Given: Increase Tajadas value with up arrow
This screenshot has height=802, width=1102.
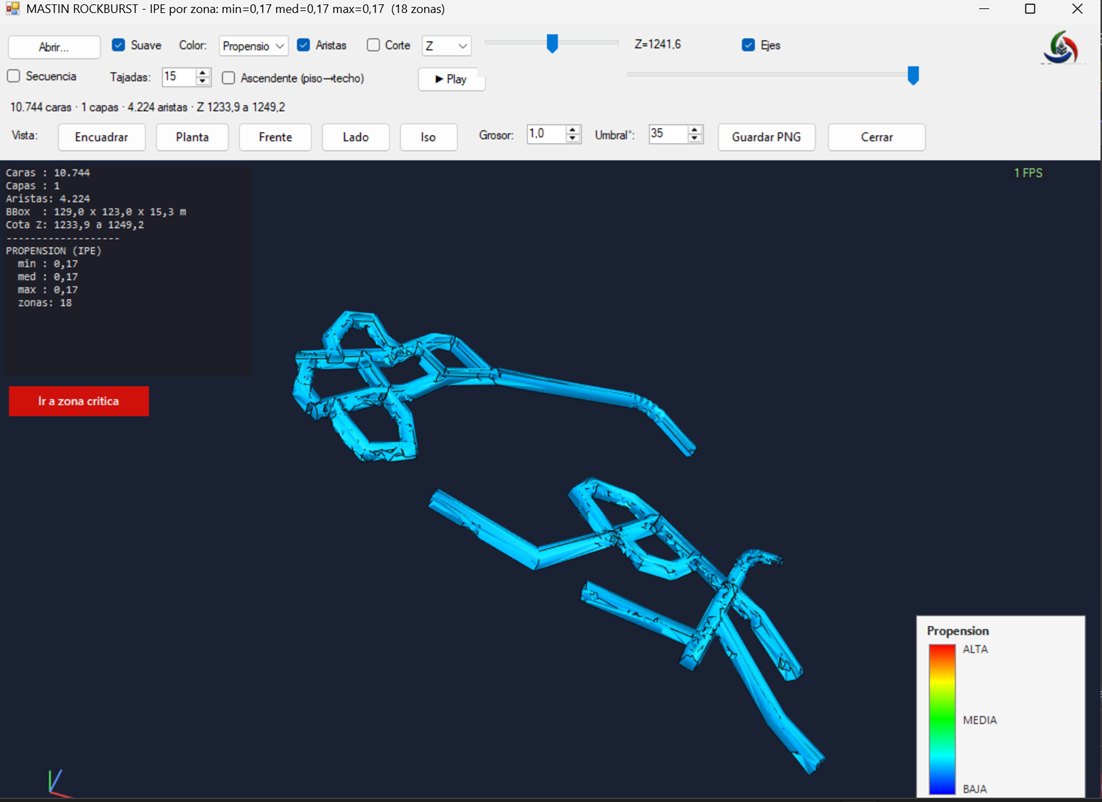Looking at the screenshot, I should click(x=202, y=72).
